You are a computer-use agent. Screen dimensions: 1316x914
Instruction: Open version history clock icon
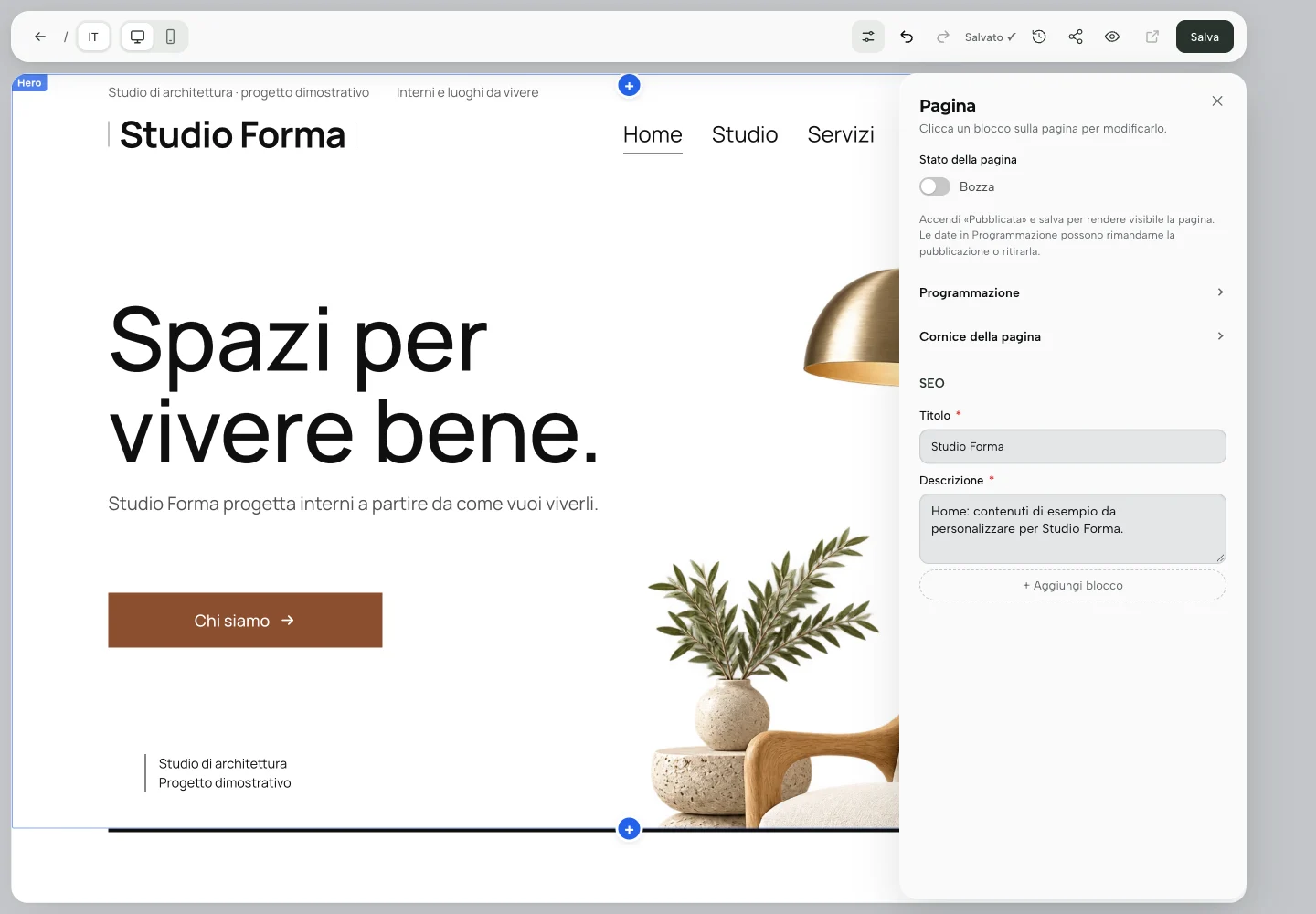tap(1039, 37)
